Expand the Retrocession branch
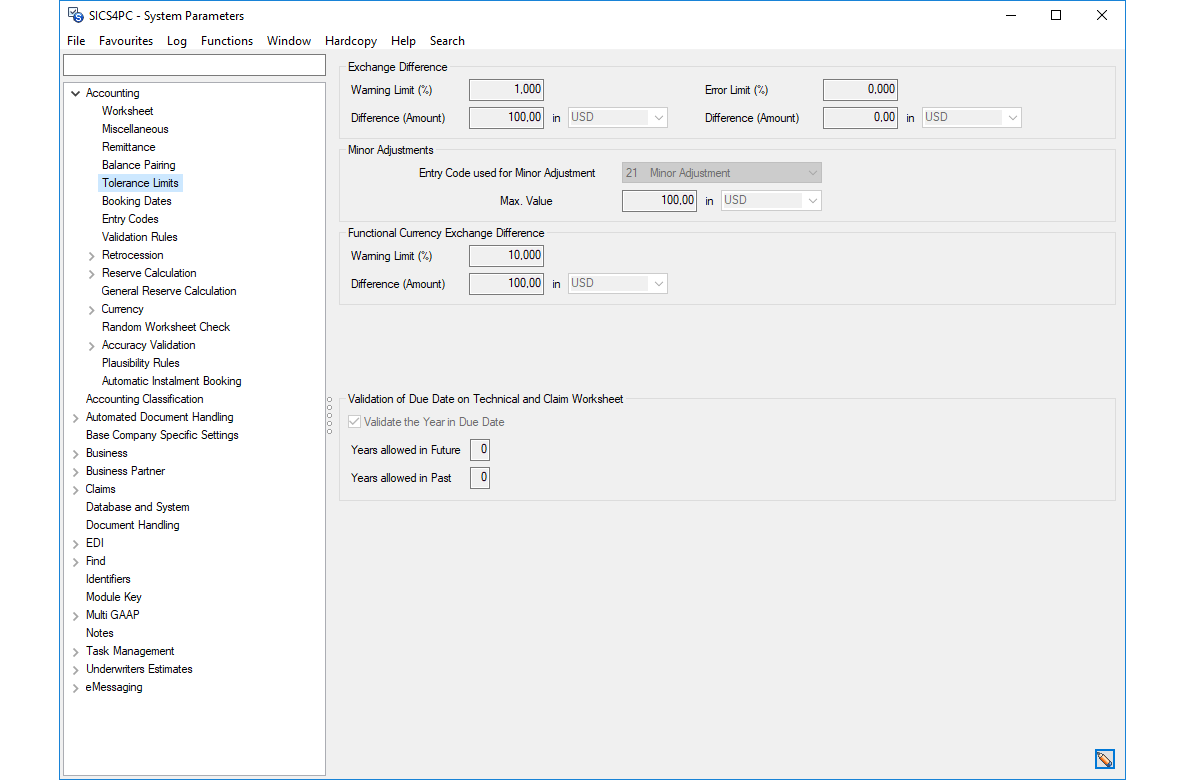The width and height of the screenshot is (1184, 780). pos(90,254)
